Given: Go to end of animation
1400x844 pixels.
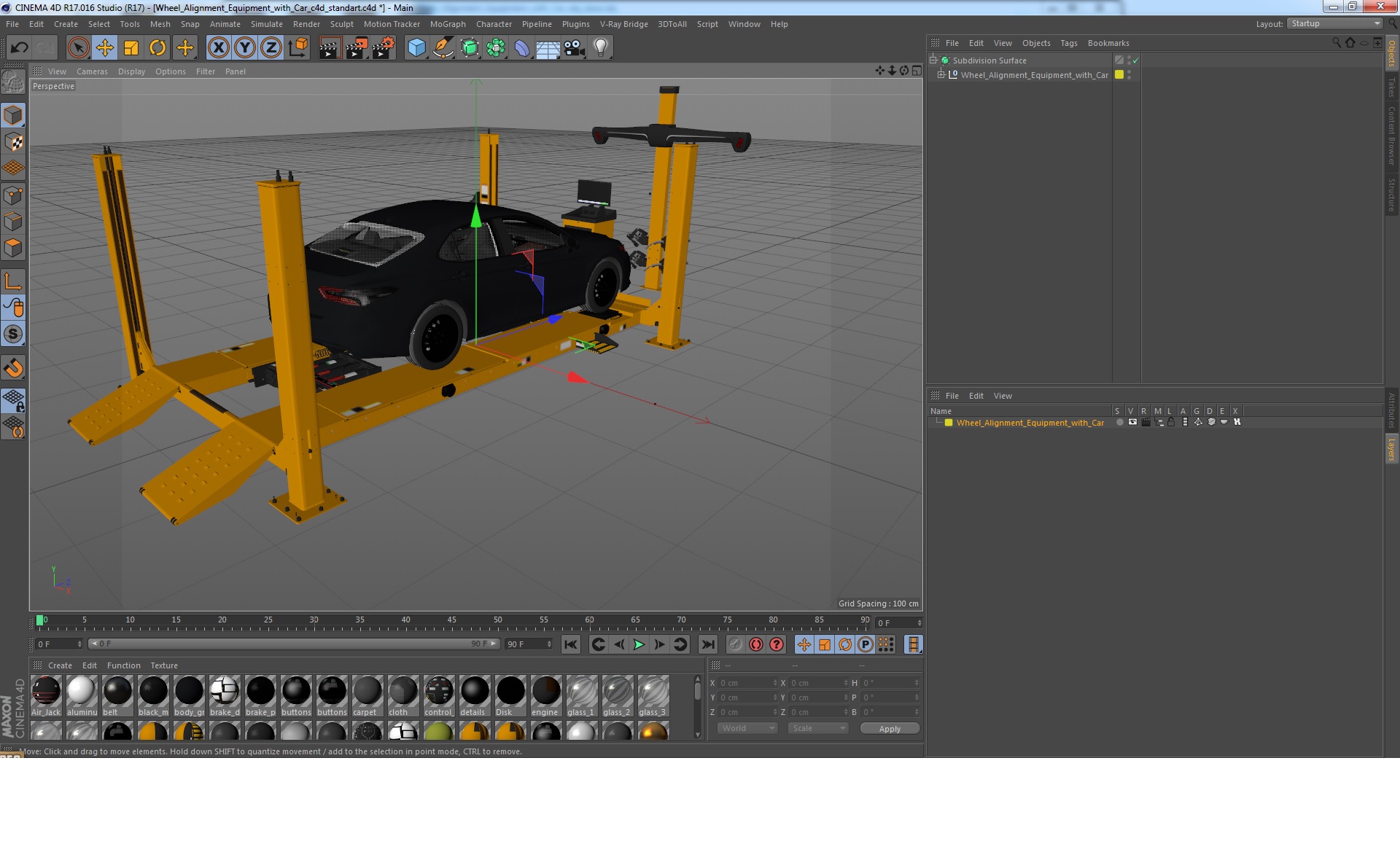Looking at the screenshot, I should [707, 644].
